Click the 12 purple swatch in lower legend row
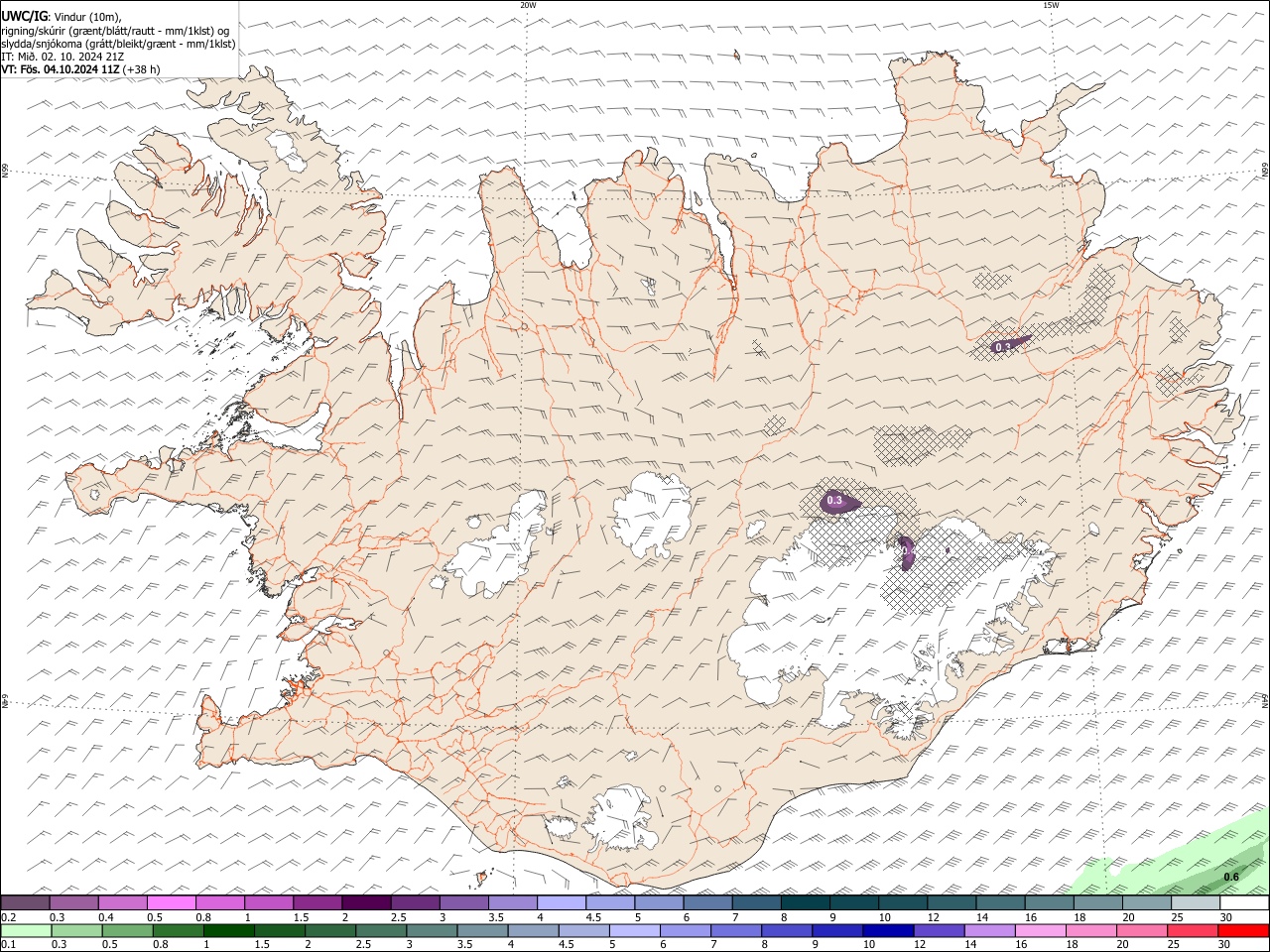The image size is (1270, 952). tap(938, 930)
